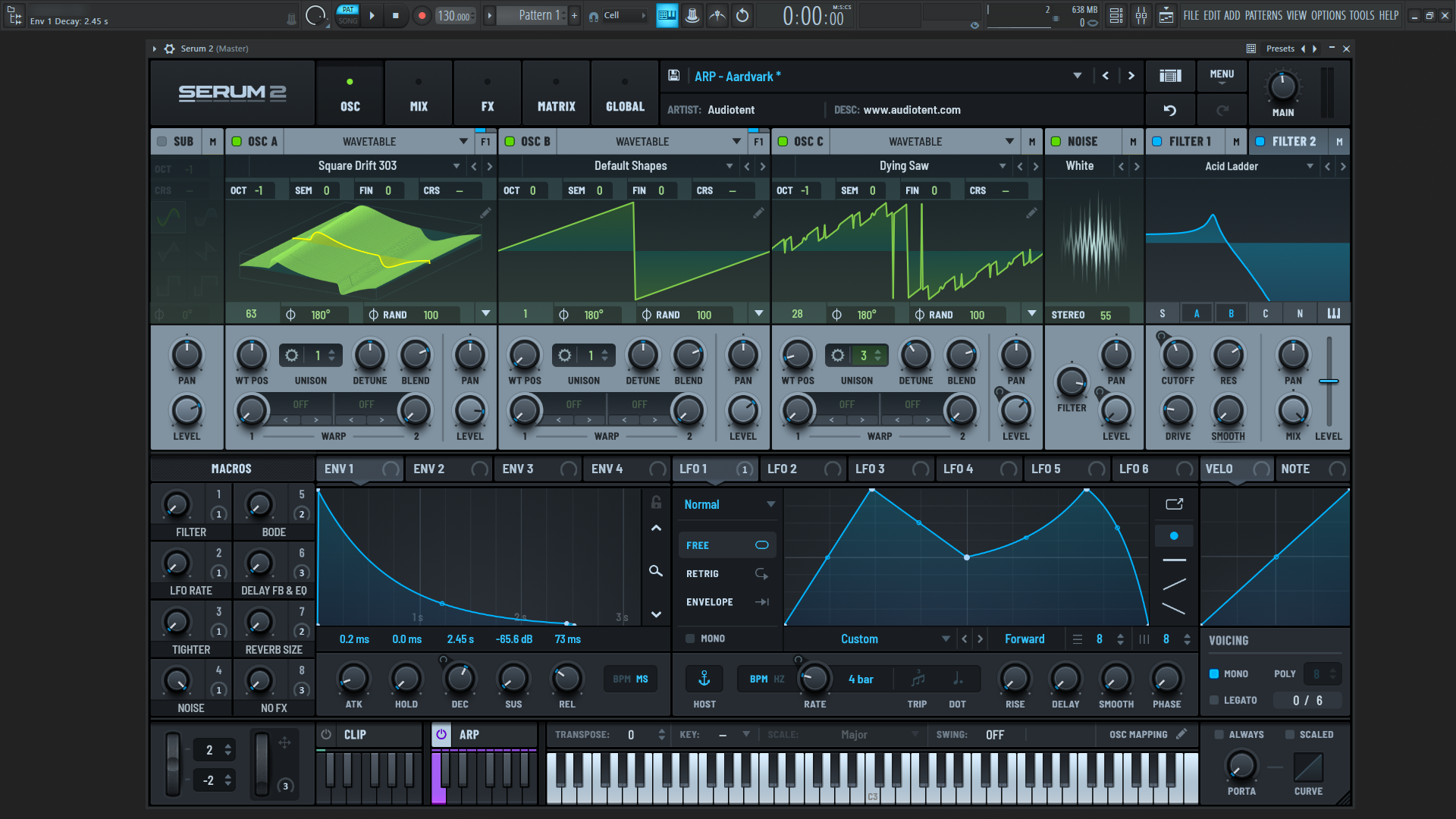Open the preset browser list icon
1456x819 pixels.
click(1170, 76)
